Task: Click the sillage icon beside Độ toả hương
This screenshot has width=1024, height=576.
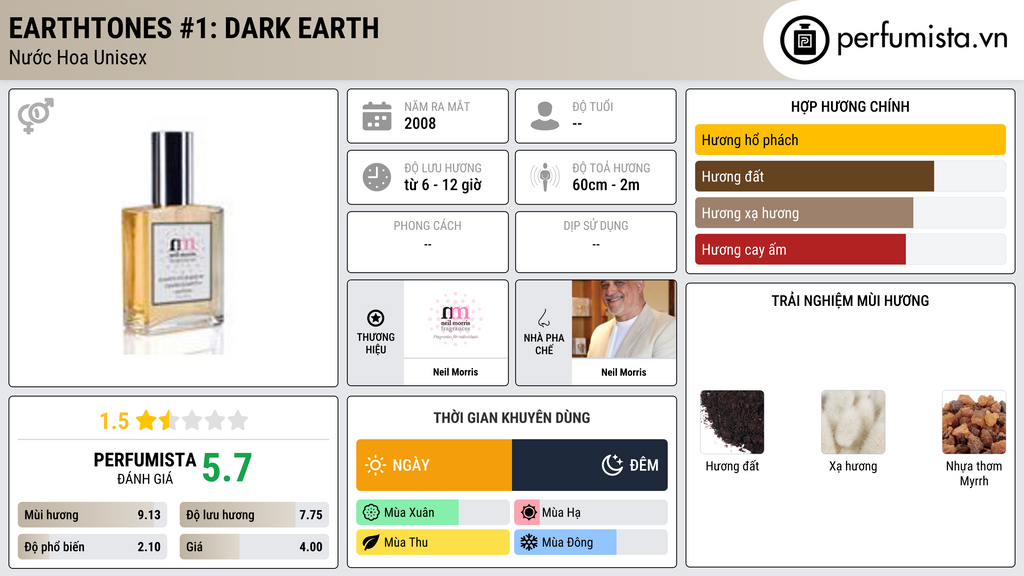Action: (x=545, y=177)
